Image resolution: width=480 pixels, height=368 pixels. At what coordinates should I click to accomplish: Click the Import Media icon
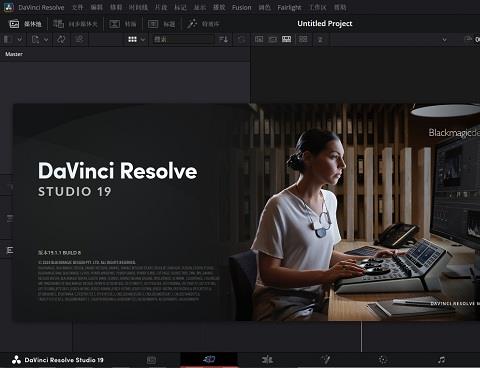[35, 39]
